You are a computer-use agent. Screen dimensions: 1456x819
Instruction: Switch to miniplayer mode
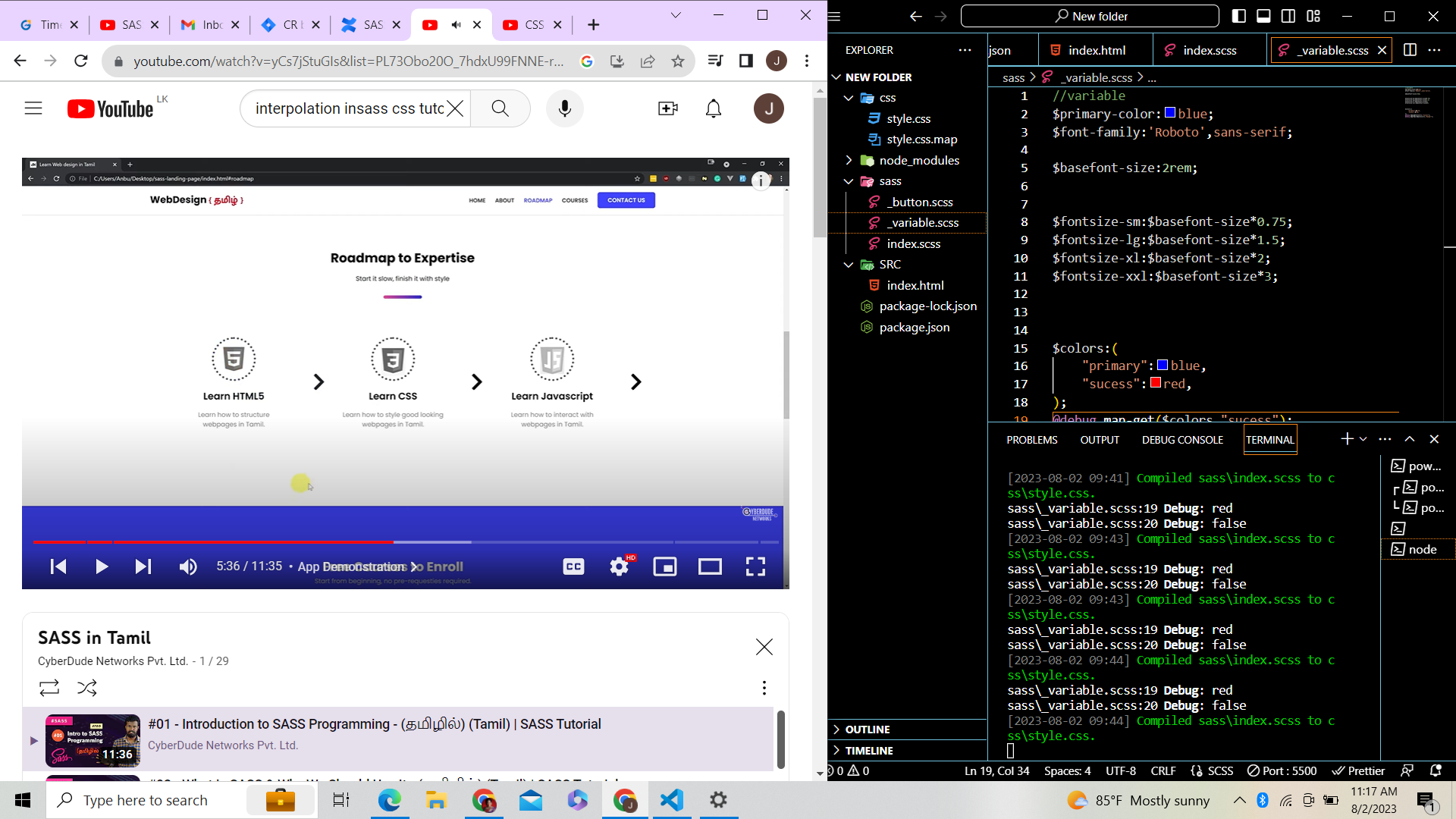point(665,566)
